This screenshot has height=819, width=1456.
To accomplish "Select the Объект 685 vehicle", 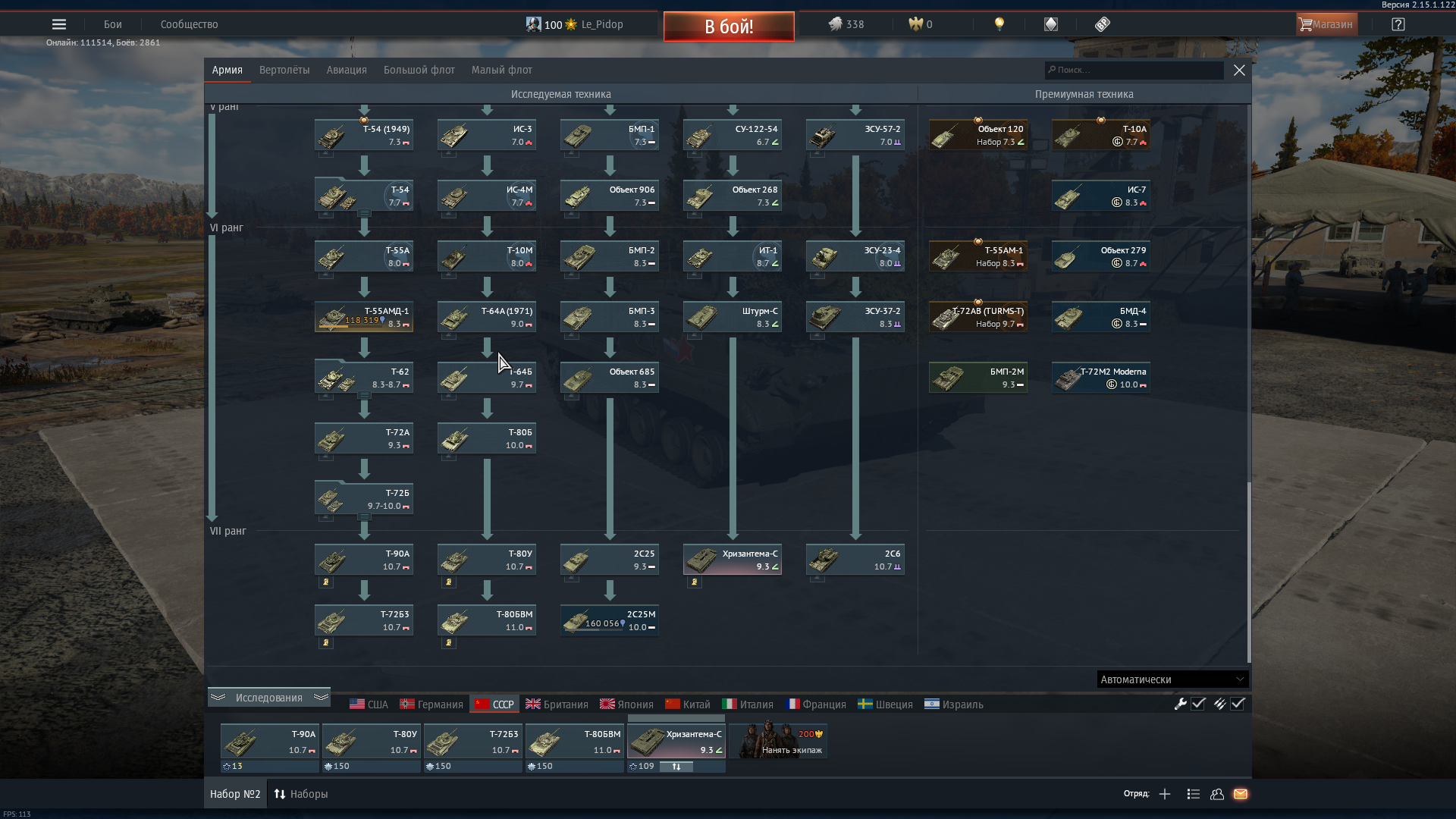I will point(610,378).
